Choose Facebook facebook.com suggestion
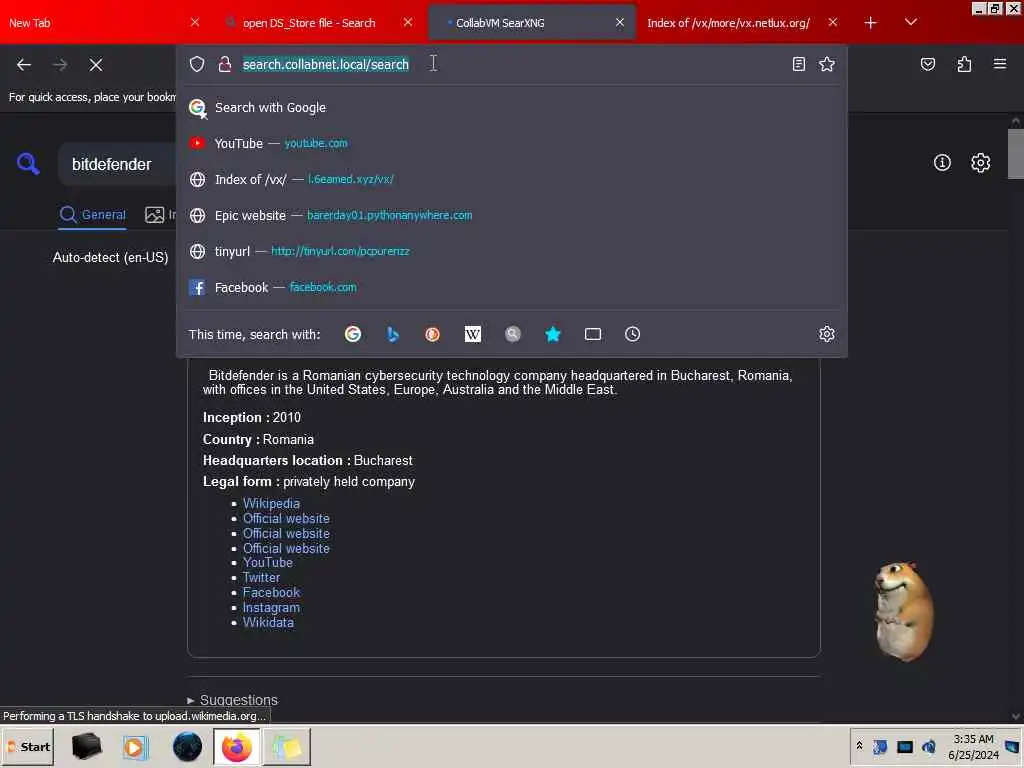1024x768 pixels. click(x=512, y=287)
